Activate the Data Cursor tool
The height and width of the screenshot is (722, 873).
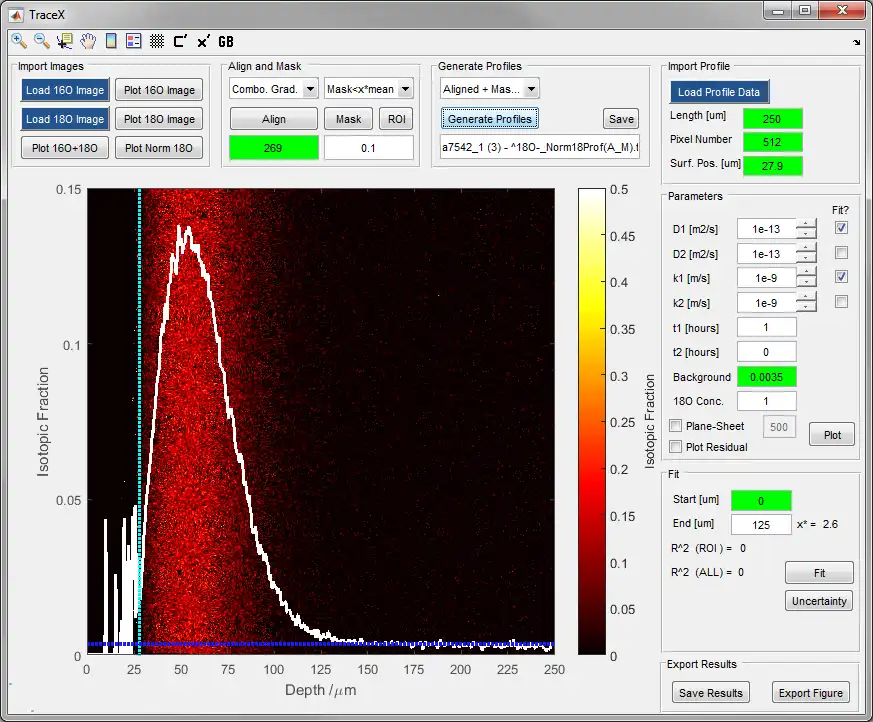tap(65, 41)
